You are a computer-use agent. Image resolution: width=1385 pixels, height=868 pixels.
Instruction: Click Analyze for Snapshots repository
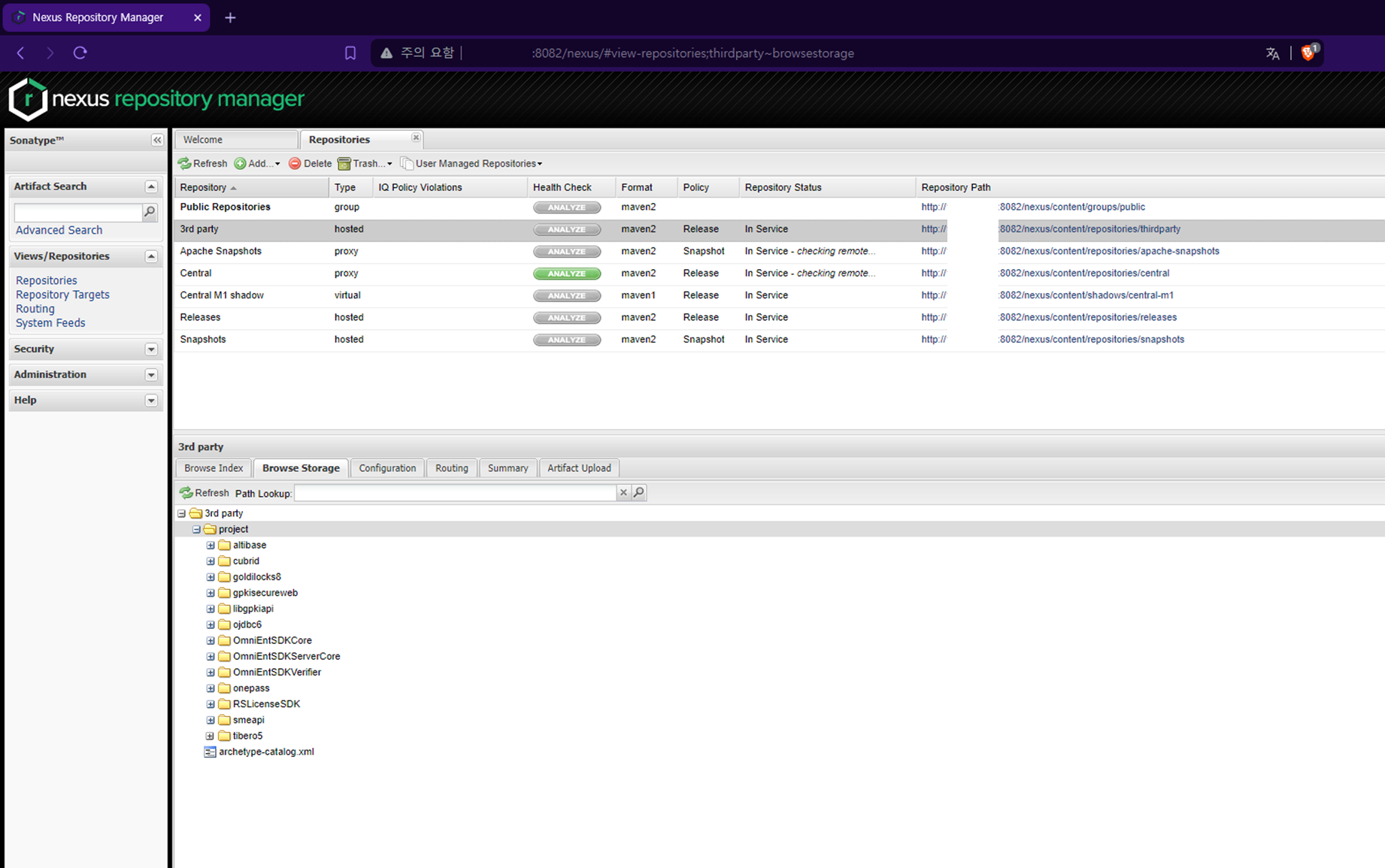point(567,340)
